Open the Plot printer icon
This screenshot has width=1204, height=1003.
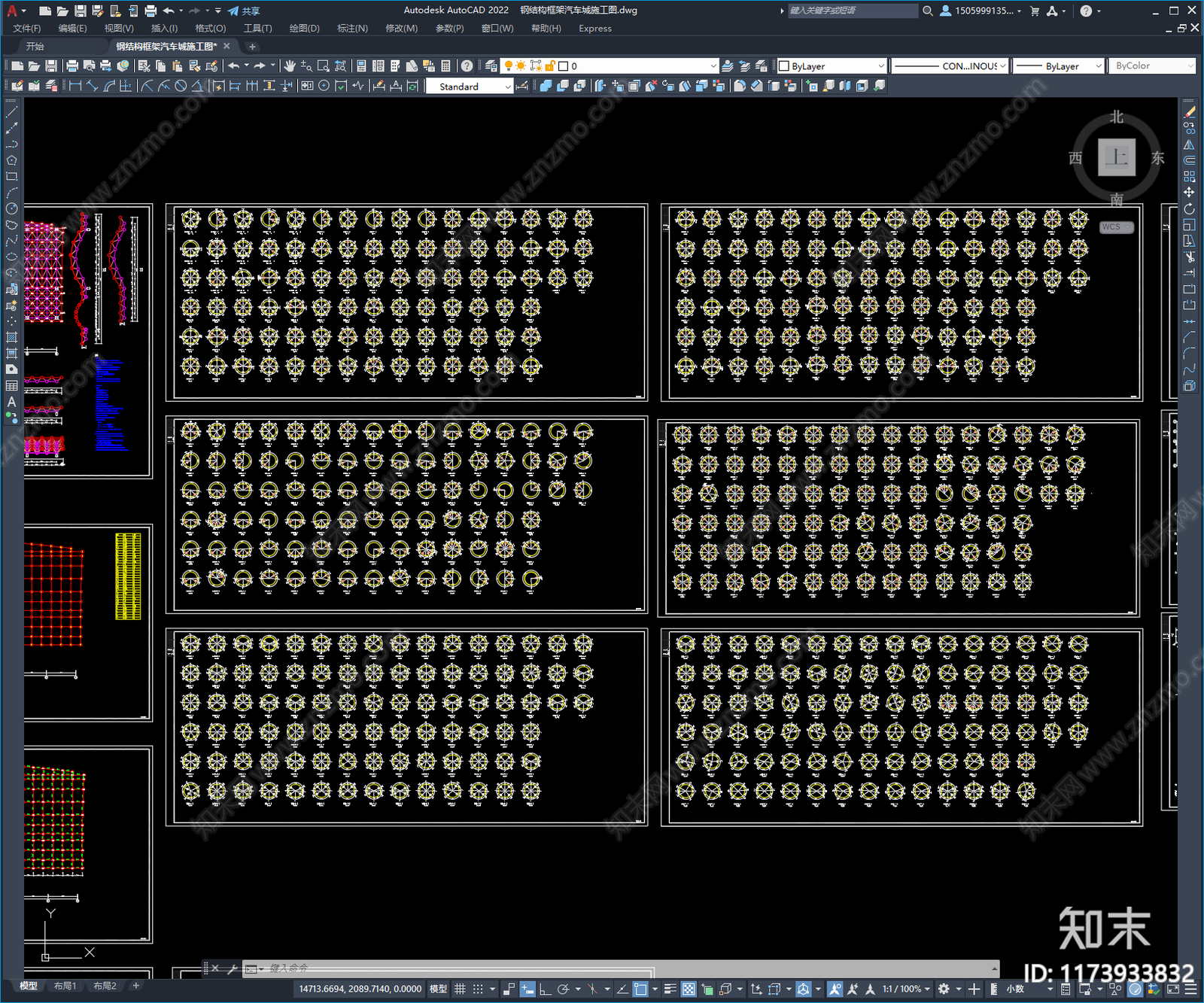(x=72, y=66)
